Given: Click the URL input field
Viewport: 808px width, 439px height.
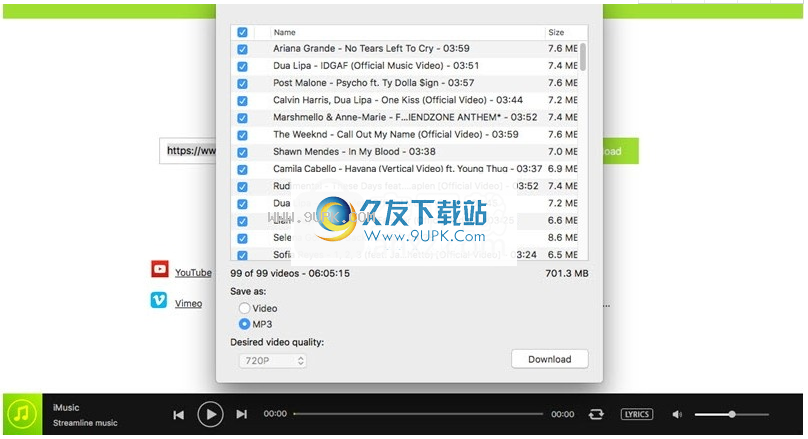Looking at the screenshot, I should (x=188, y=151).
